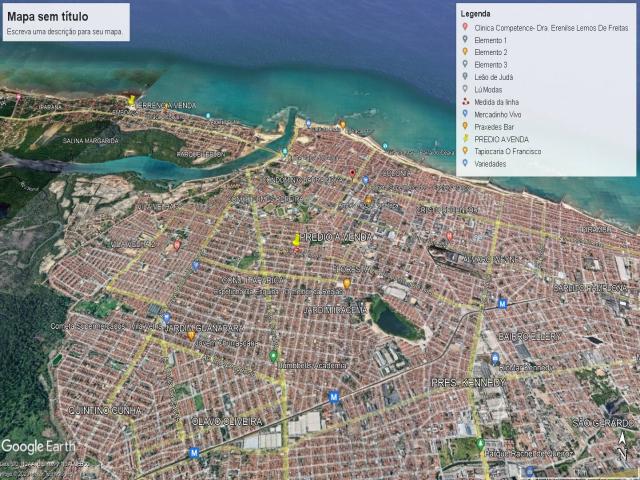The height and width of the screenshot is (480, 640).
Task: Select the teal marker at the river bridge
Action: pyautogui.click(x=285, y=151)
